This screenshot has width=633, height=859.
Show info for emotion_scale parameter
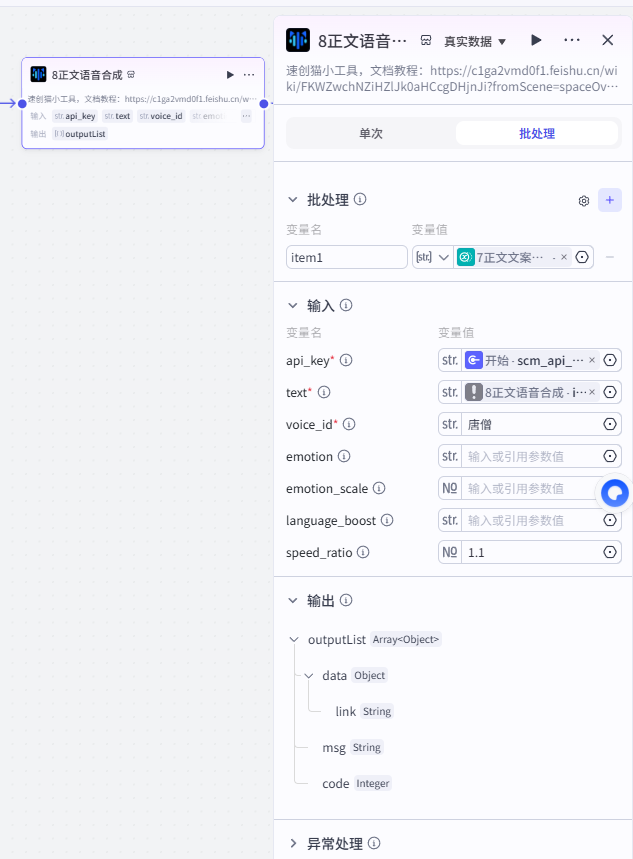(x=379, y=488)
